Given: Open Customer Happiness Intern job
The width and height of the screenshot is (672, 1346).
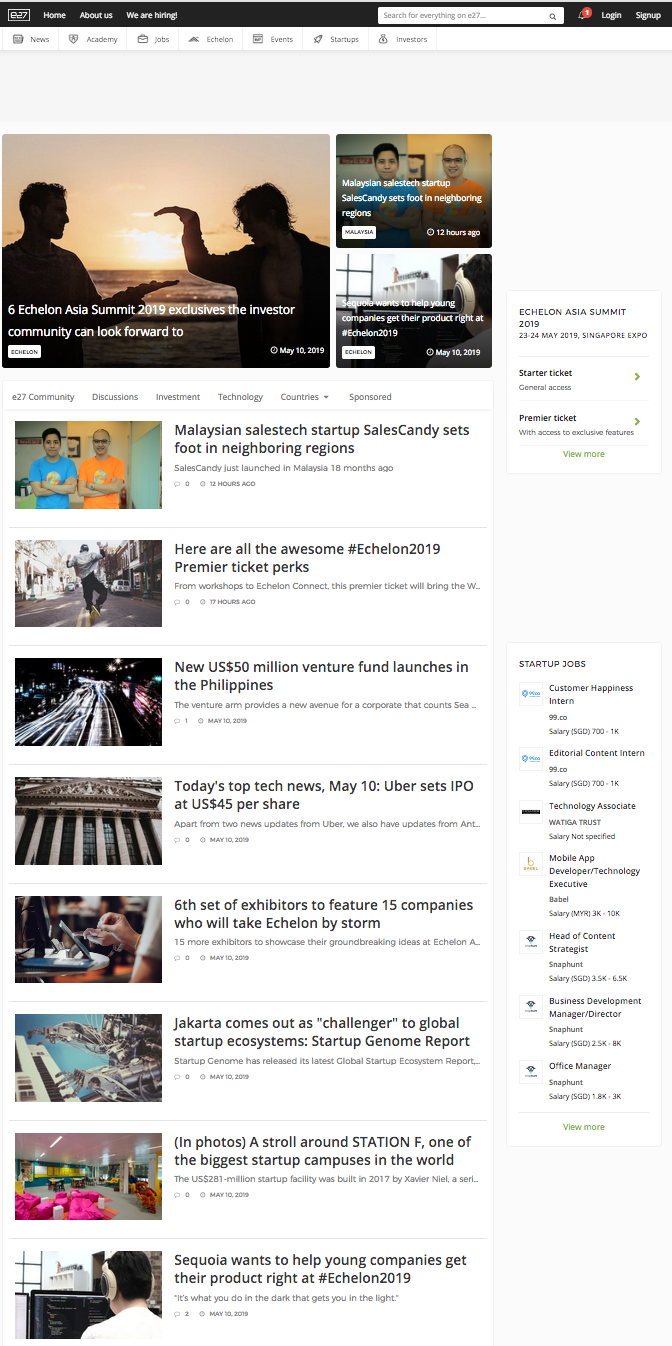Looking at the screenshot, I should [x=591, y=694].
